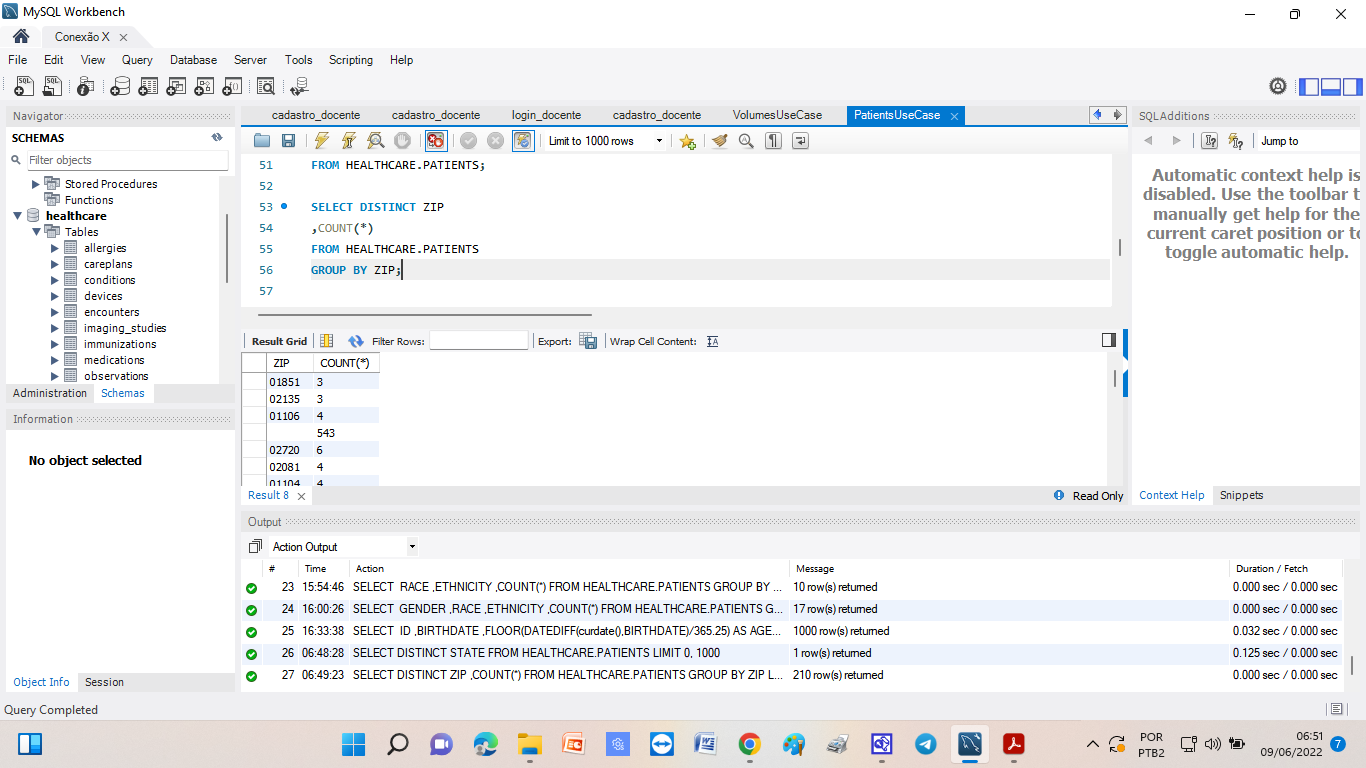Switch to the Snippets tab
Screen dimensions: 1366x768
pyautogui.click(x=1241, y=495)
